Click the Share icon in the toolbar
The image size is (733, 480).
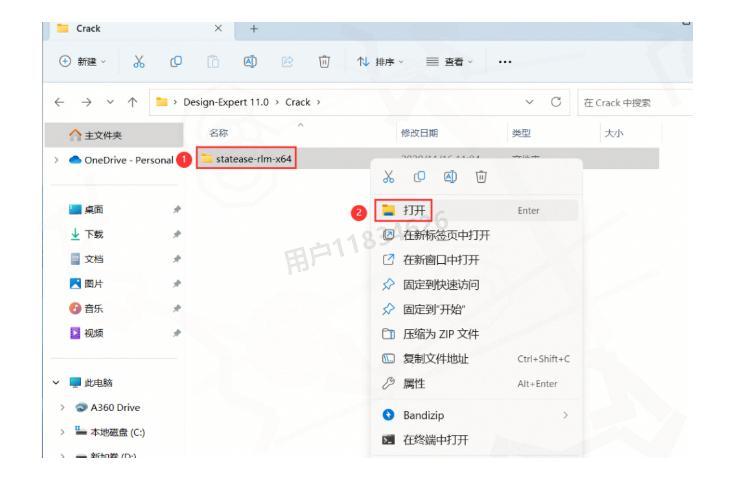click(287, 61)
